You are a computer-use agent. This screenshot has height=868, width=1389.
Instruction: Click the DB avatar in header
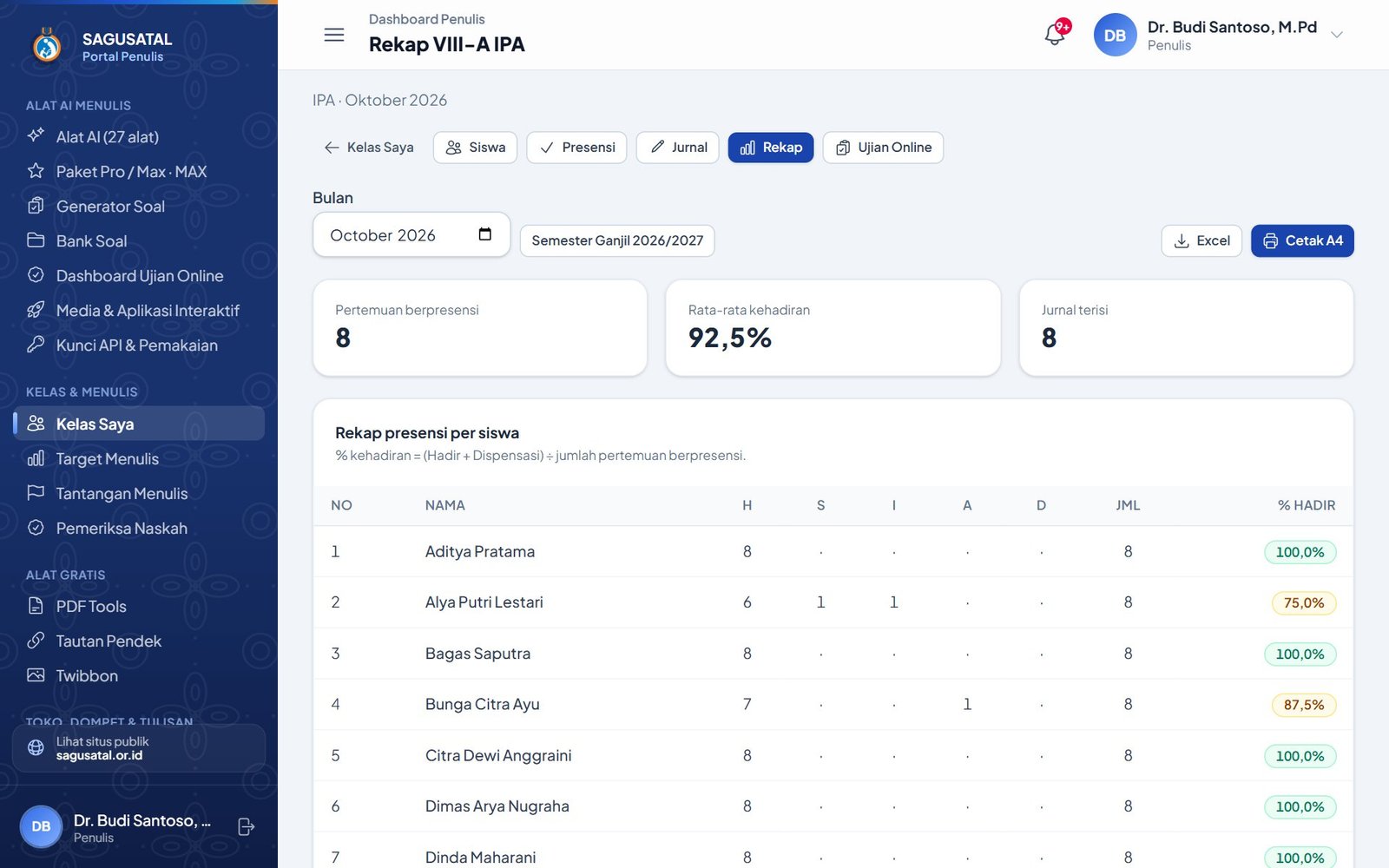(x=1115, y=36)
